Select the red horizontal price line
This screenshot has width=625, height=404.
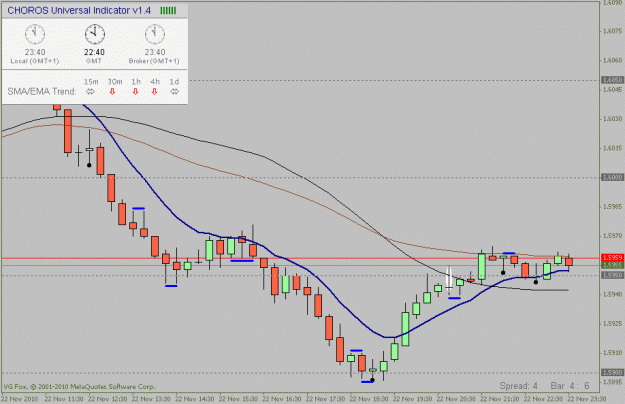coord(301,258)
